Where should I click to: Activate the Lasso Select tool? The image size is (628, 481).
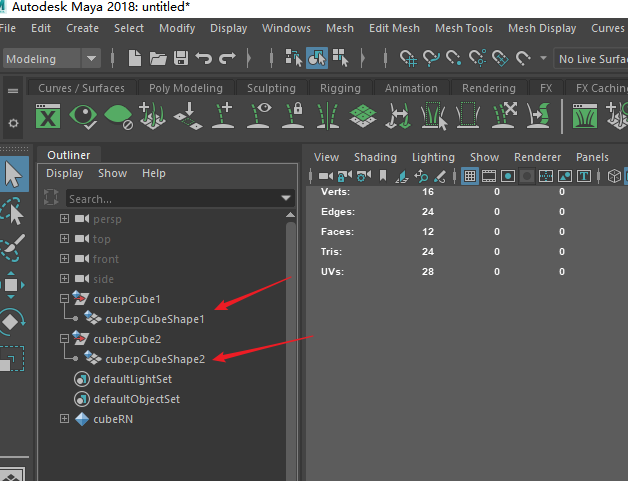click(12, 211)
